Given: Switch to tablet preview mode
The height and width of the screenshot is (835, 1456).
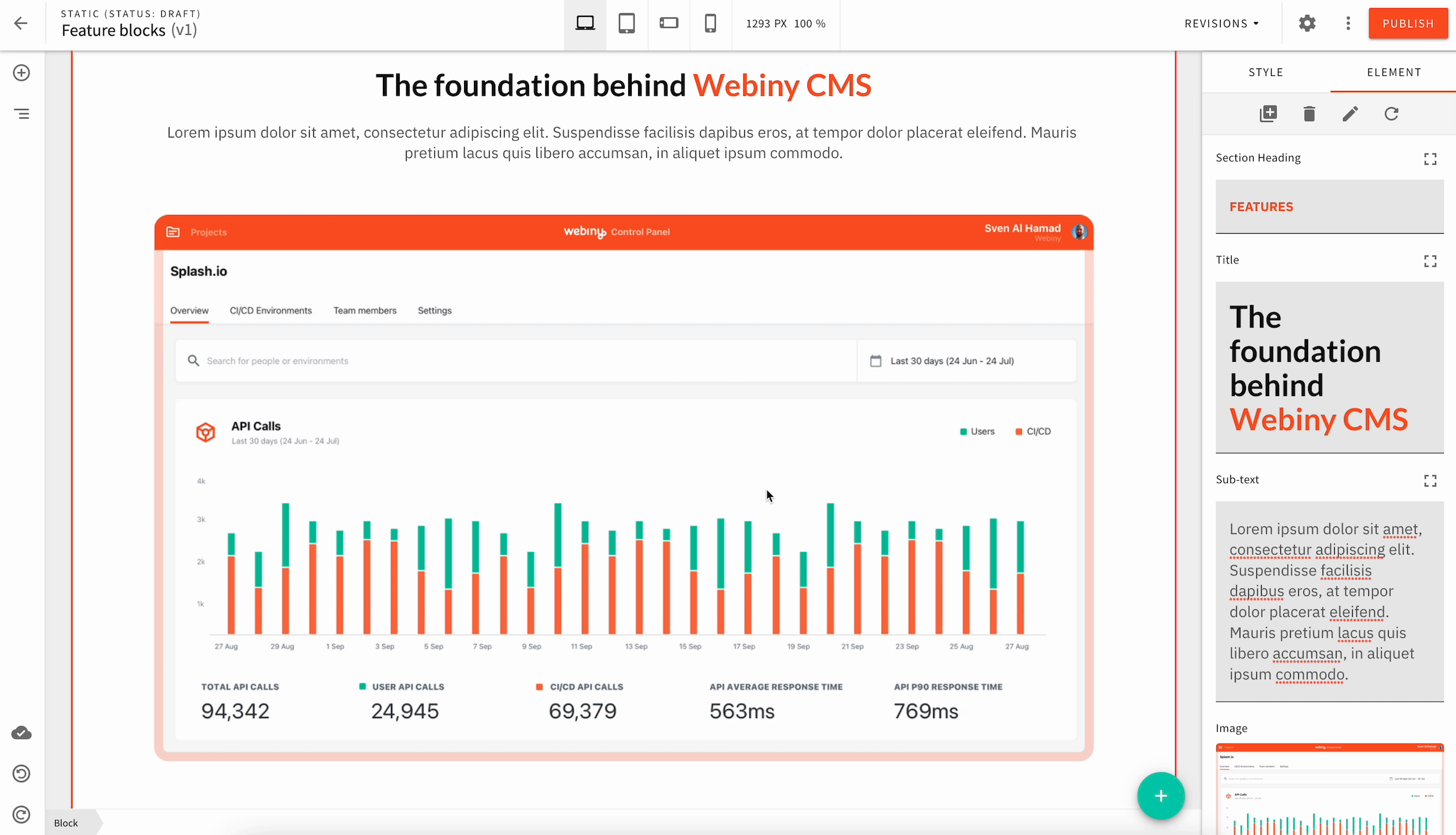Looking at the screenshot, I should pyautogui.click(x=626, y=23).
